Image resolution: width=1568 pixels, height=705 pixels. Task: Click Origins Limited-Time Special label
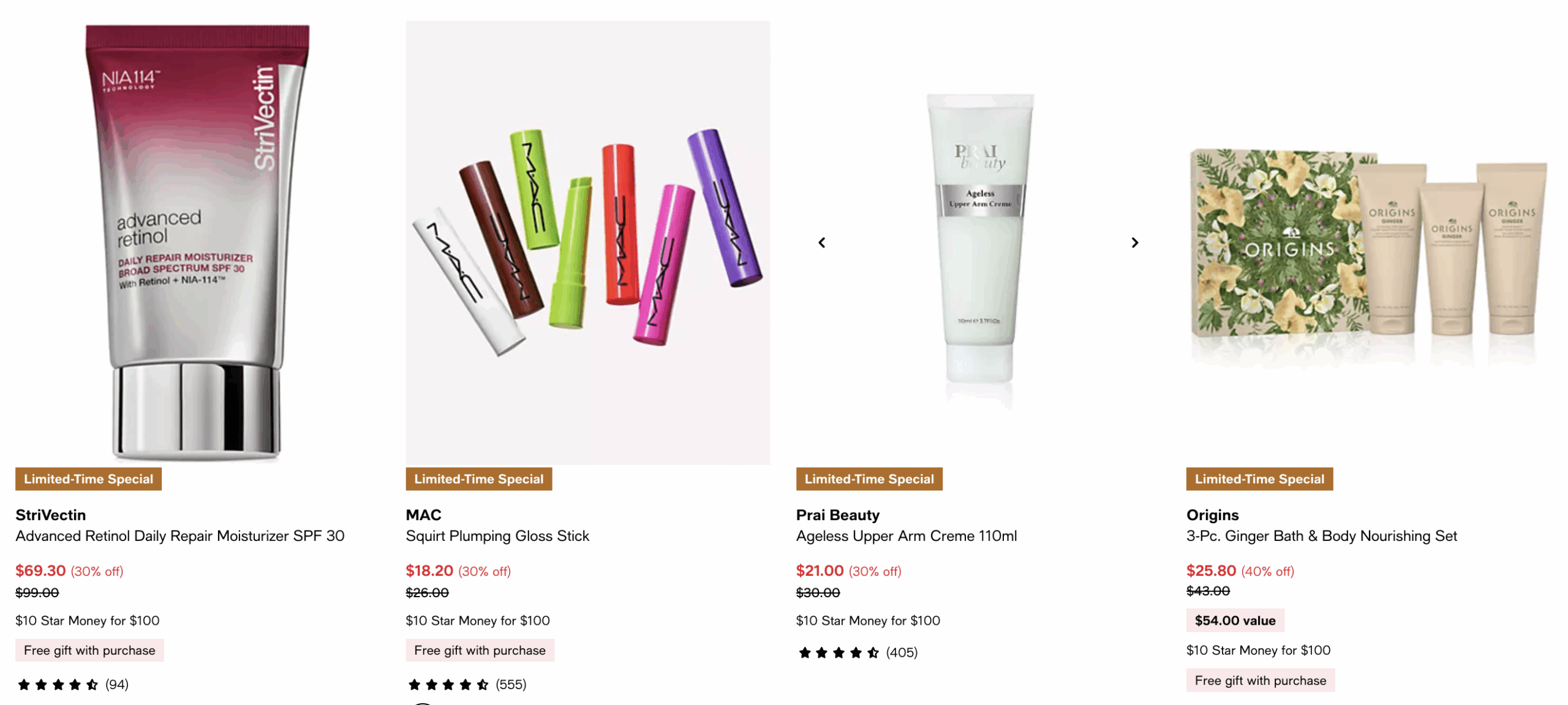pos(1259,479)
